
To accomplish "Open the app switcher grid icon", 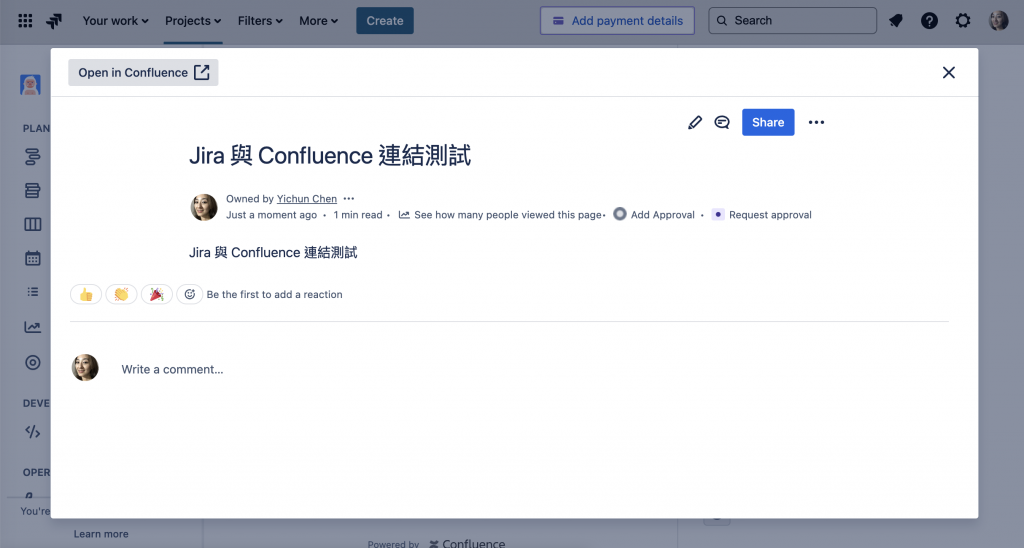I will [x=25, y=21].
